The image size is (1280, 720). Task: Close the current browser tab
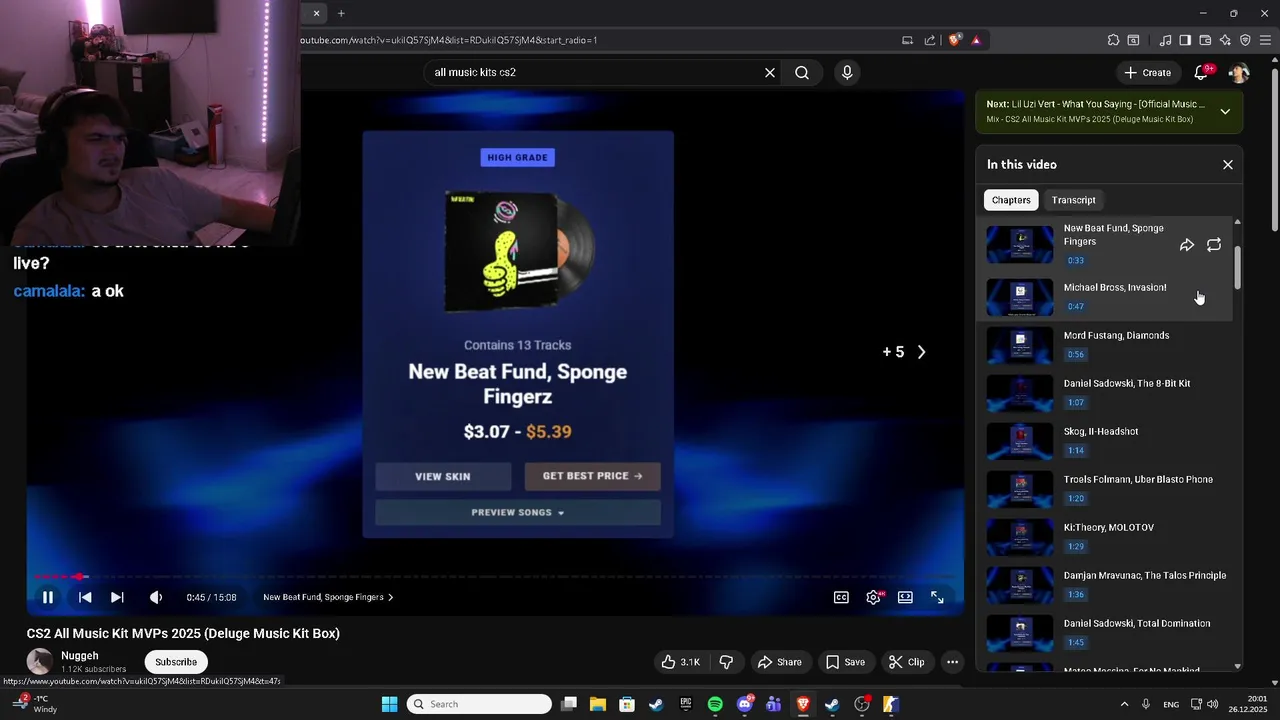(316, 13)
